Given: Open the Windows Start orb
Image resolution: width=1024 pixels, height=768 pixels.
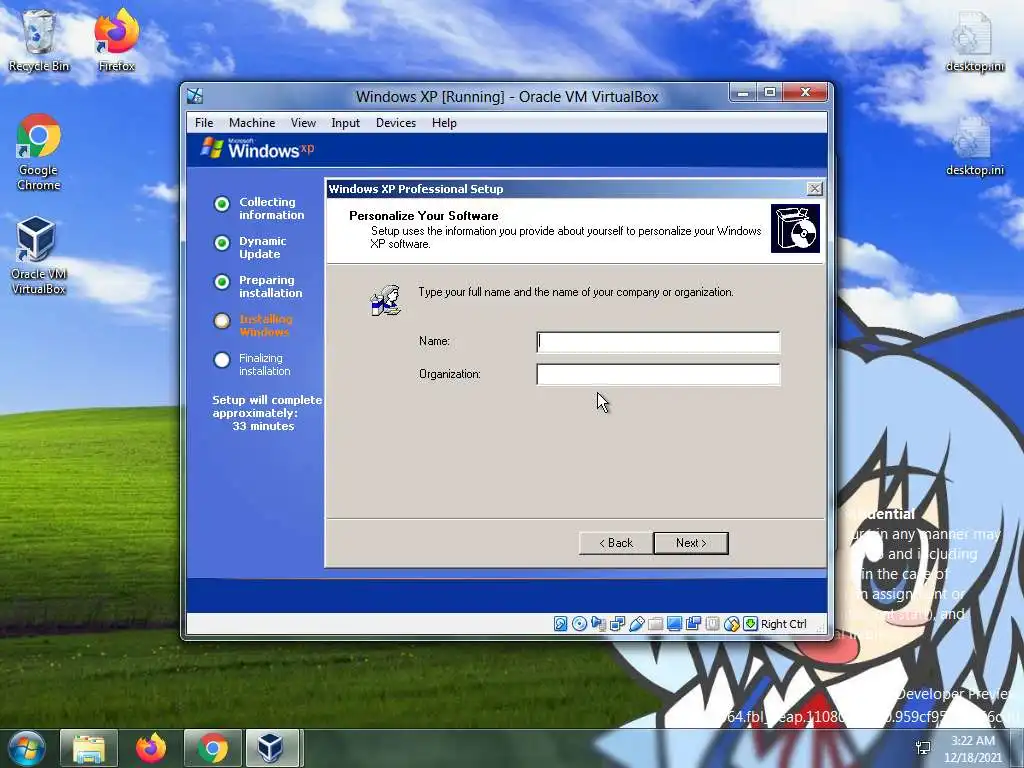Looking at the screenshot, I should coord(26,748).
